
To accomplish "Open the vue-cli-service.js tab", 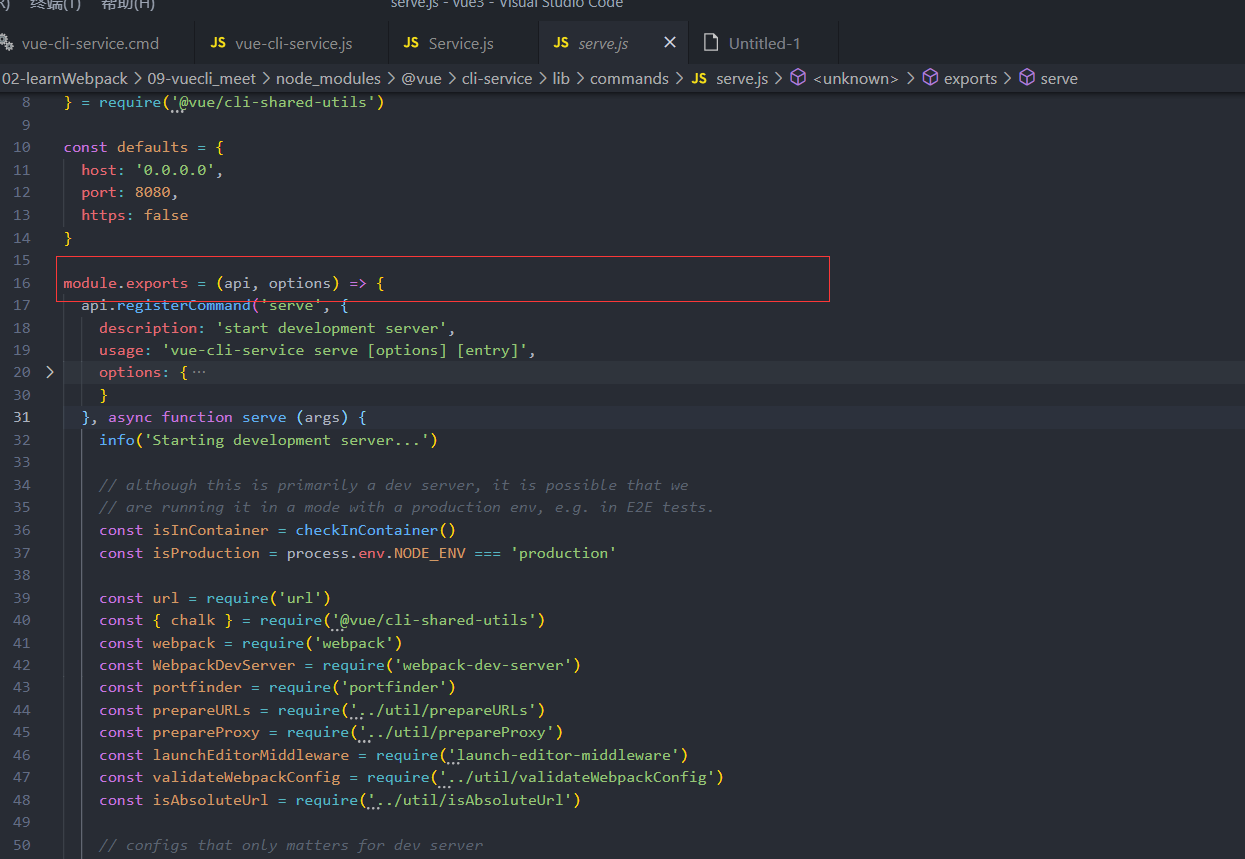I will tap(293, 43).
